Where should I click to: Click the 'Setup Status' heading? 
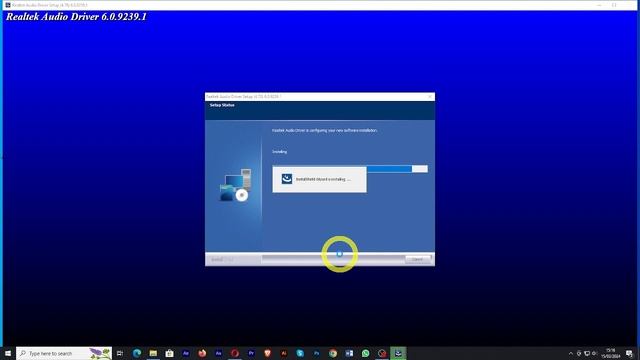click(x=222, y=105)
